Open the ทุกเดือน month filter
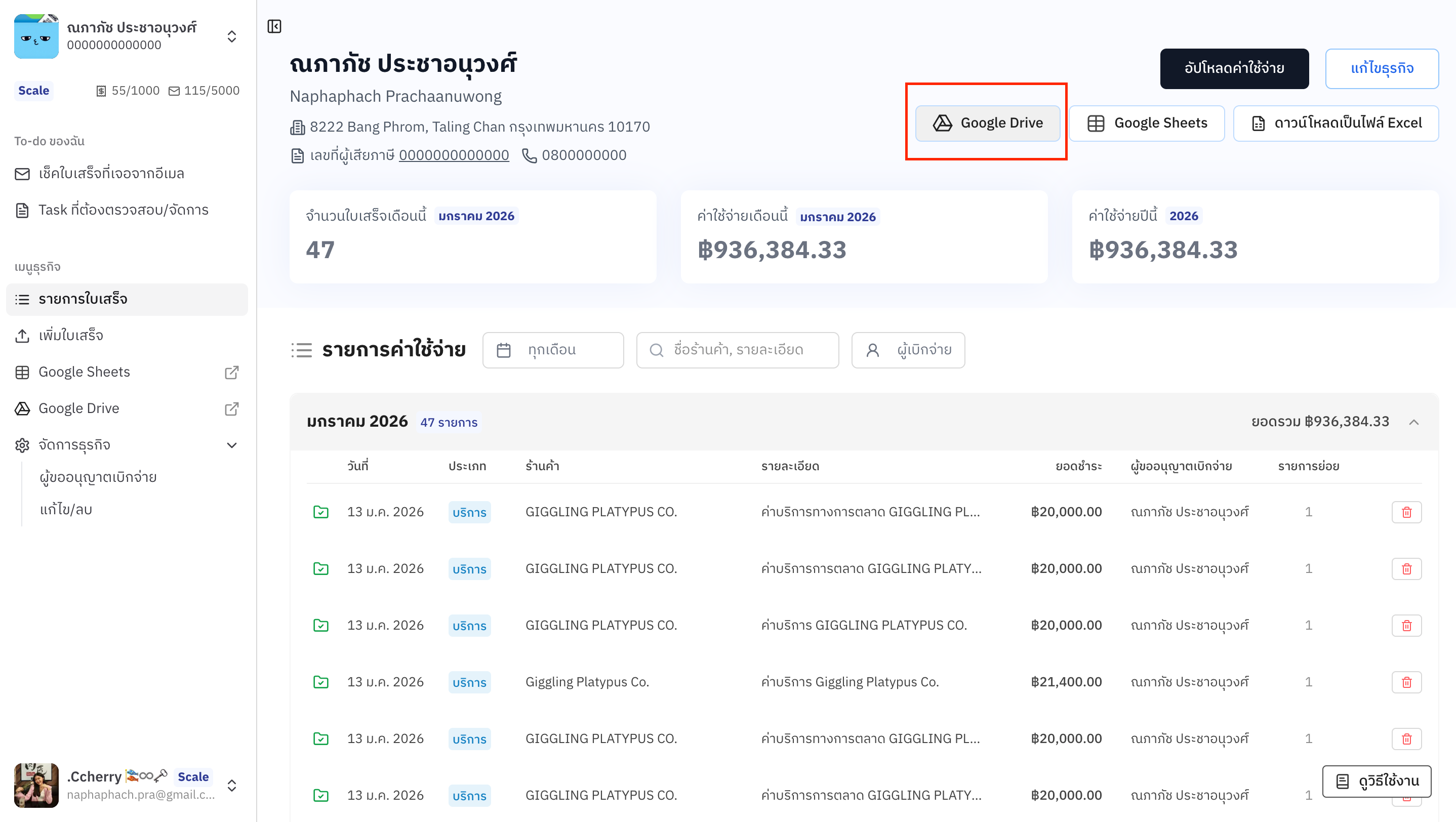The width and height of the screenshot is (1456, 822). click(x=552, y=350)
